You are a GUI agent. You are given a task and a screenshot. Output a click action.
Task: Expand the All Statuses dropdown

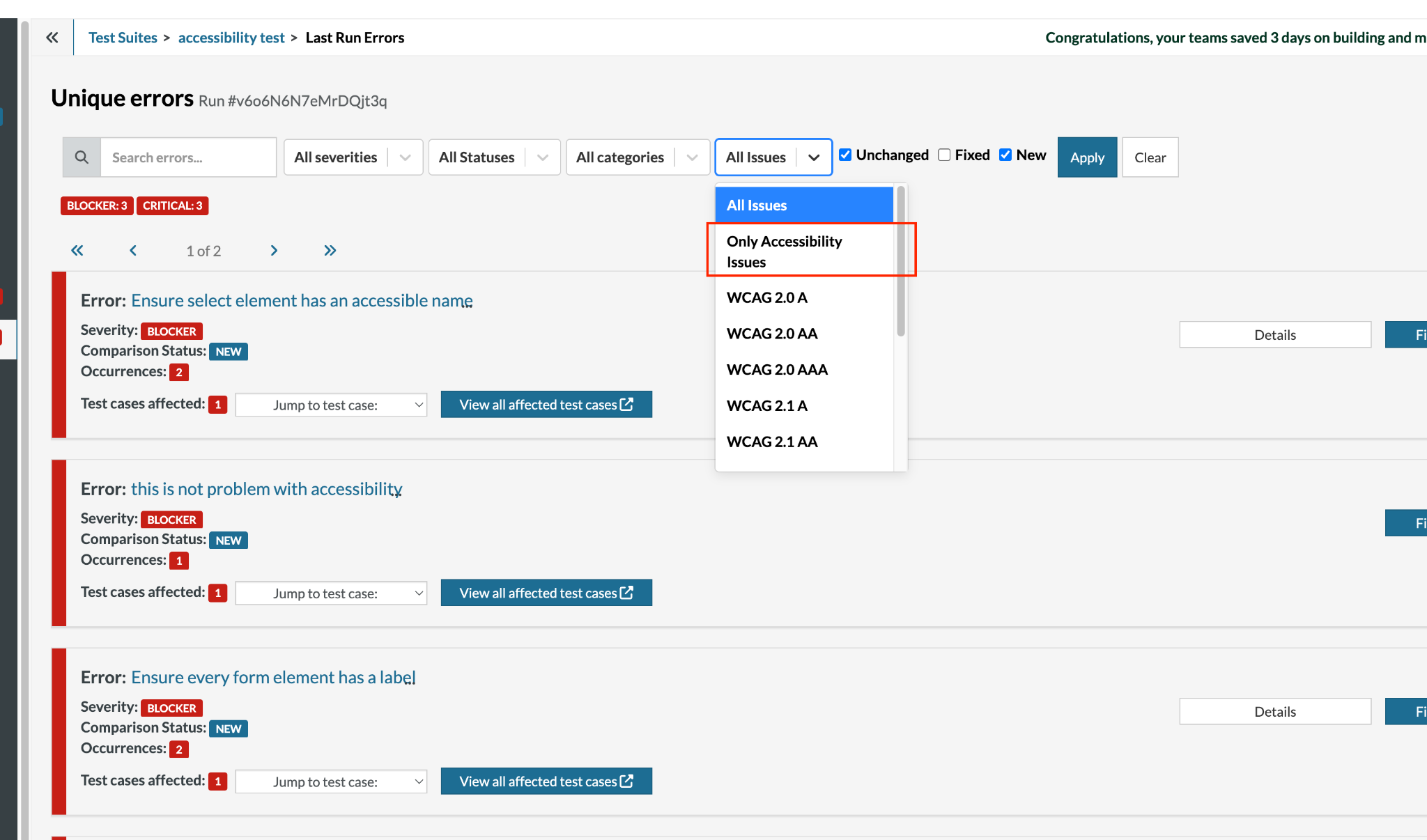494,157
